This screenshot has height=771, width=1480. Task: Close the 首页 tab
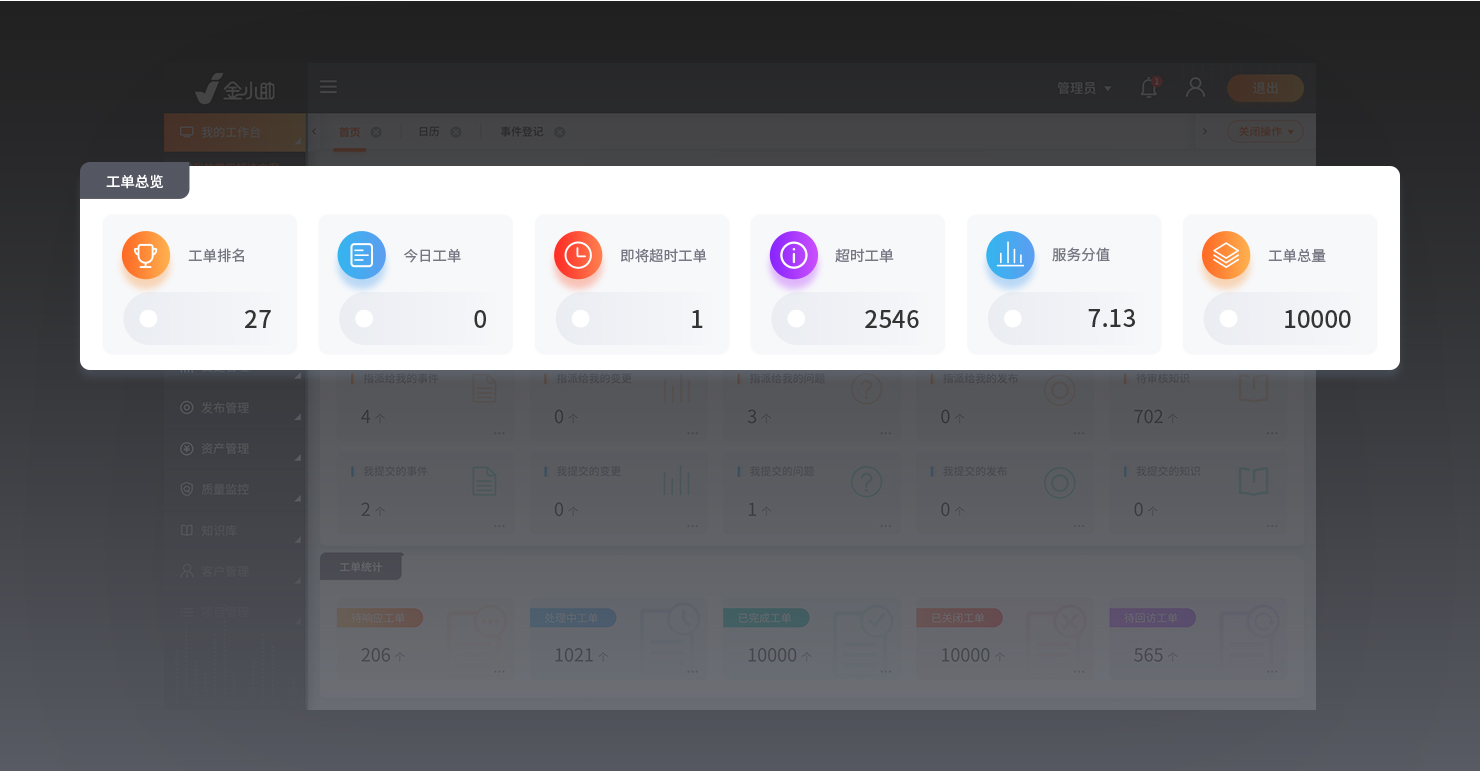click(x=376, y=132)
